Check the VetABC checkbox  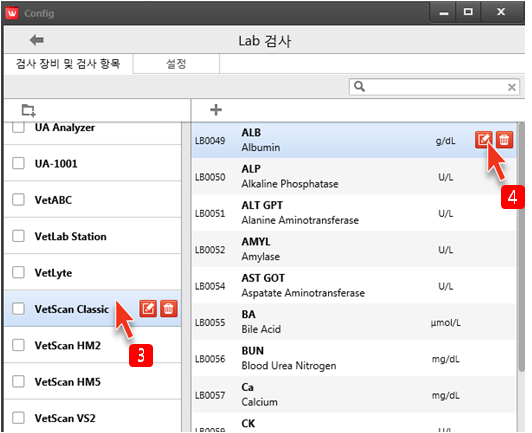[18, 200]
